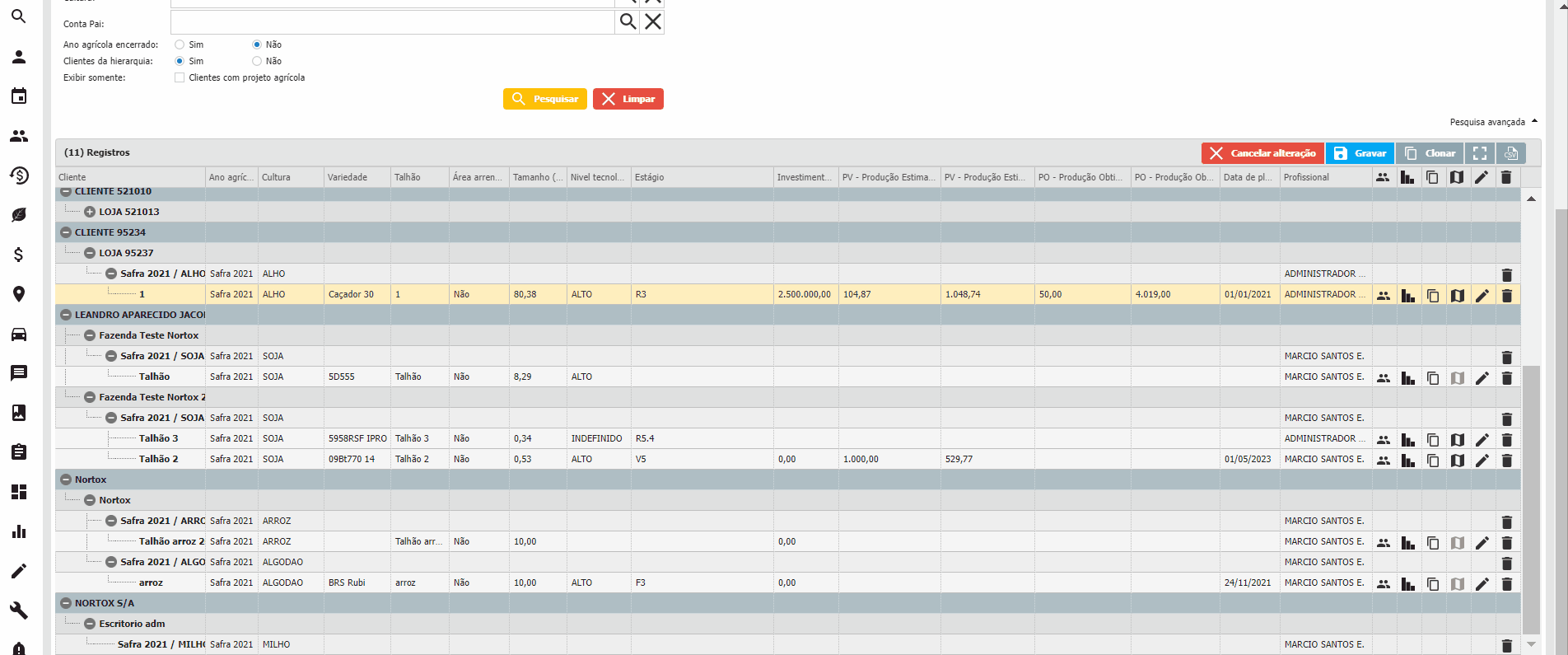
Task: Open the pencil edit sidebar icon
Action: click(x=19, y=571)
